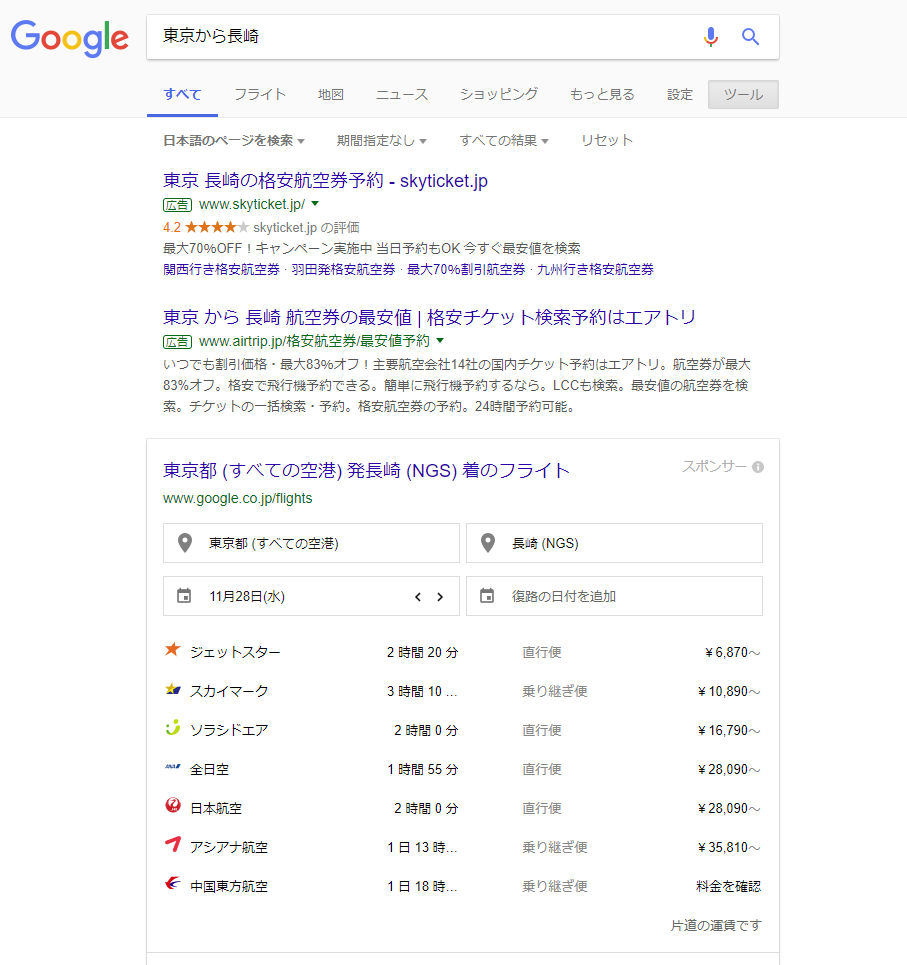Click the 日本航空 JAL logo
The width and height of the screenshot is (907, 965).
pos(173,805)
